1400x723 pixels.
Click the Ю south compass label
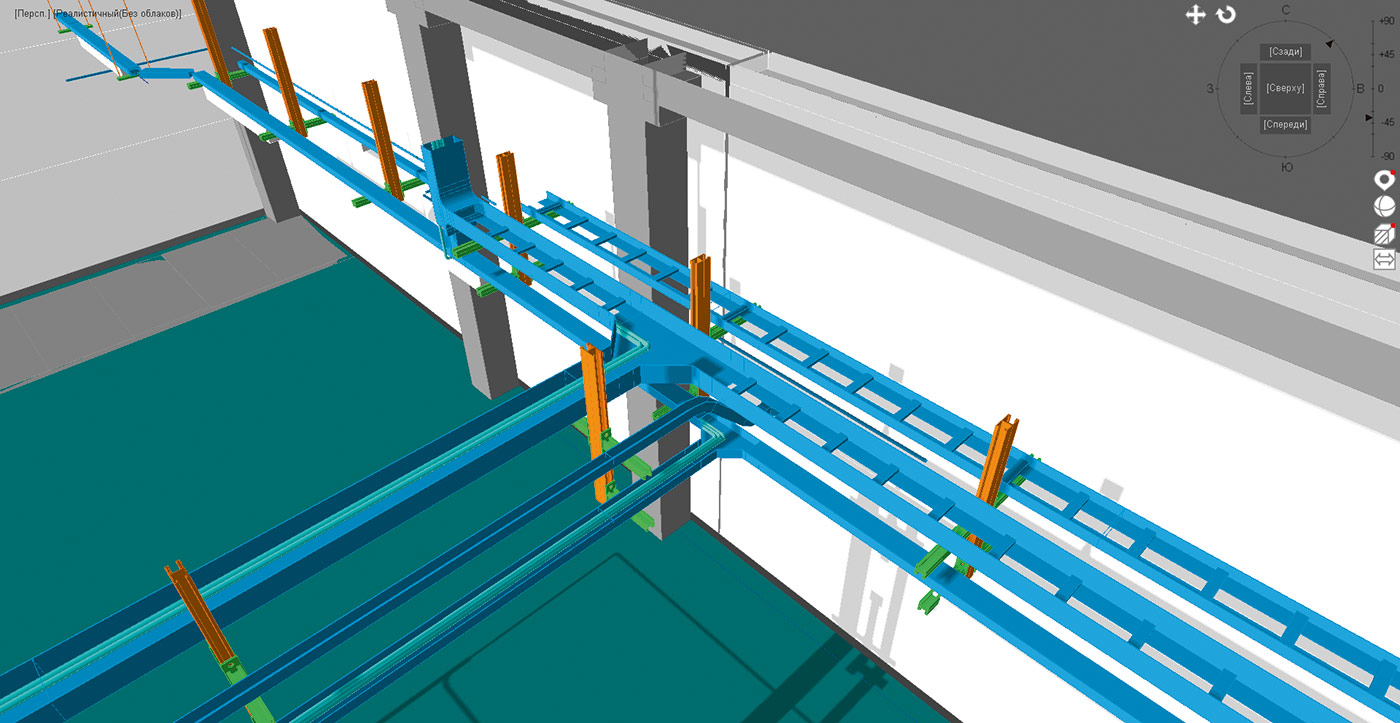pos(1287,167)
